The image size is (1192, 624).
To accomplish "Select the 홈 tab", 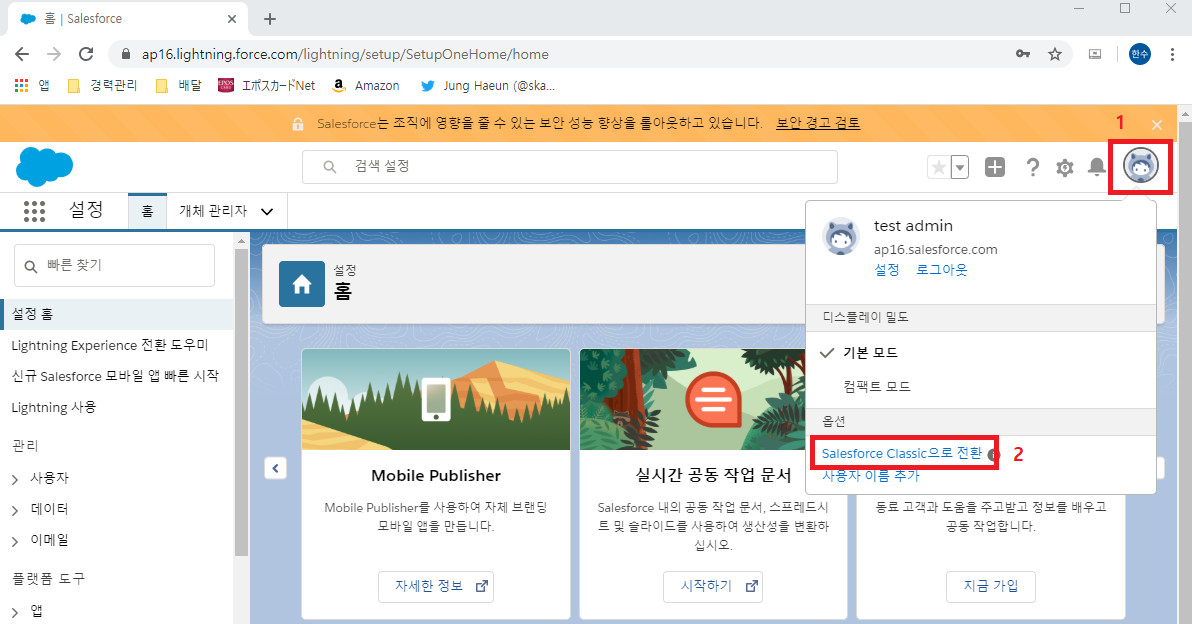I will coord(147,211).
